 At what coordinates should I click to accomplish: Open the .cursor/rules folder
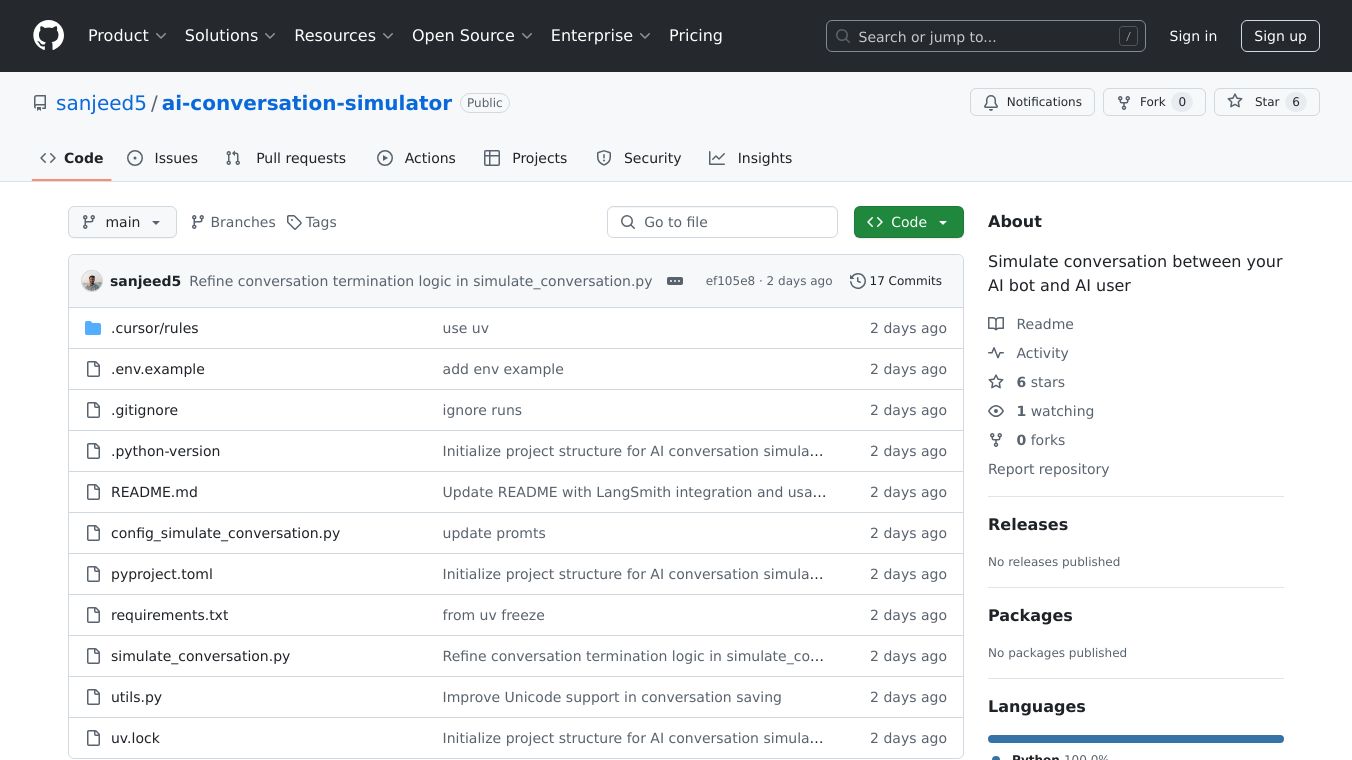[154, 328]
